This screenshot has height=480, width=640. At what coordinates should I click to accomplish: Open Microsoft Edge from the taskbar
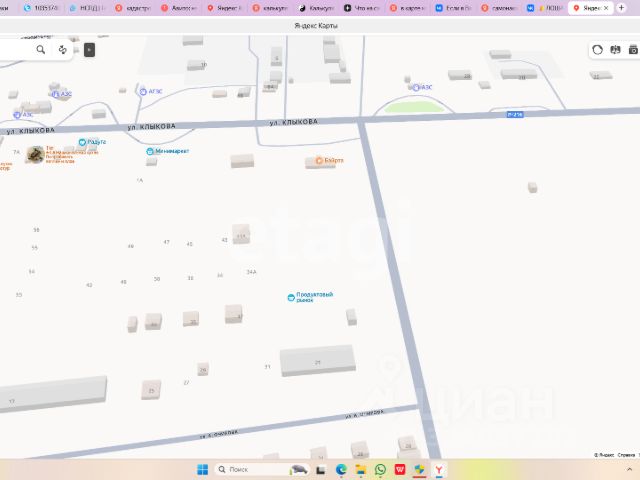tap(341, 470)
